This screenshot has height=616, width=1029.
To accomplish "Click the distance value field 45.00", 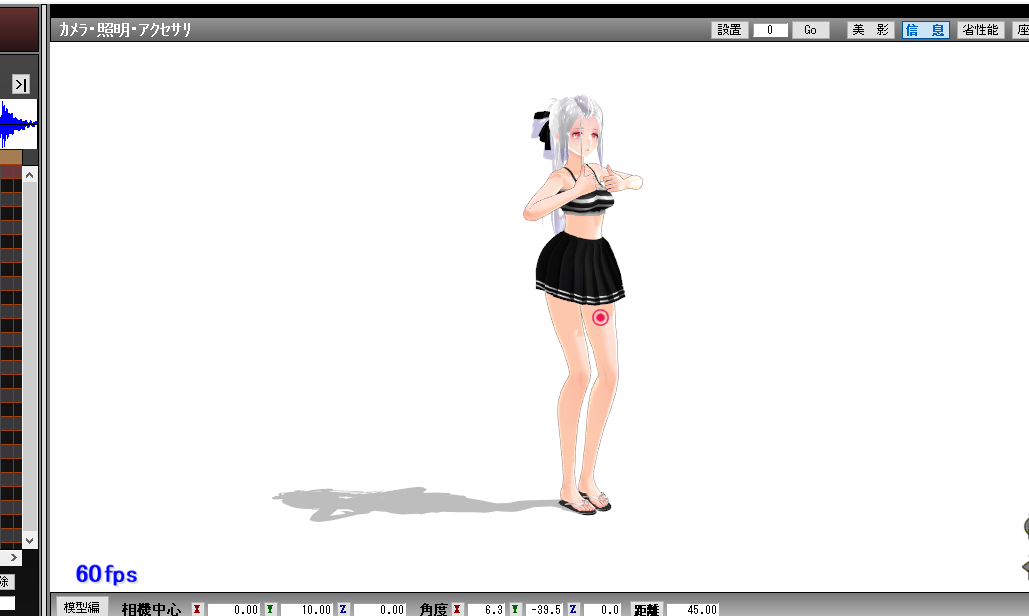I will [x=692, y=609].
